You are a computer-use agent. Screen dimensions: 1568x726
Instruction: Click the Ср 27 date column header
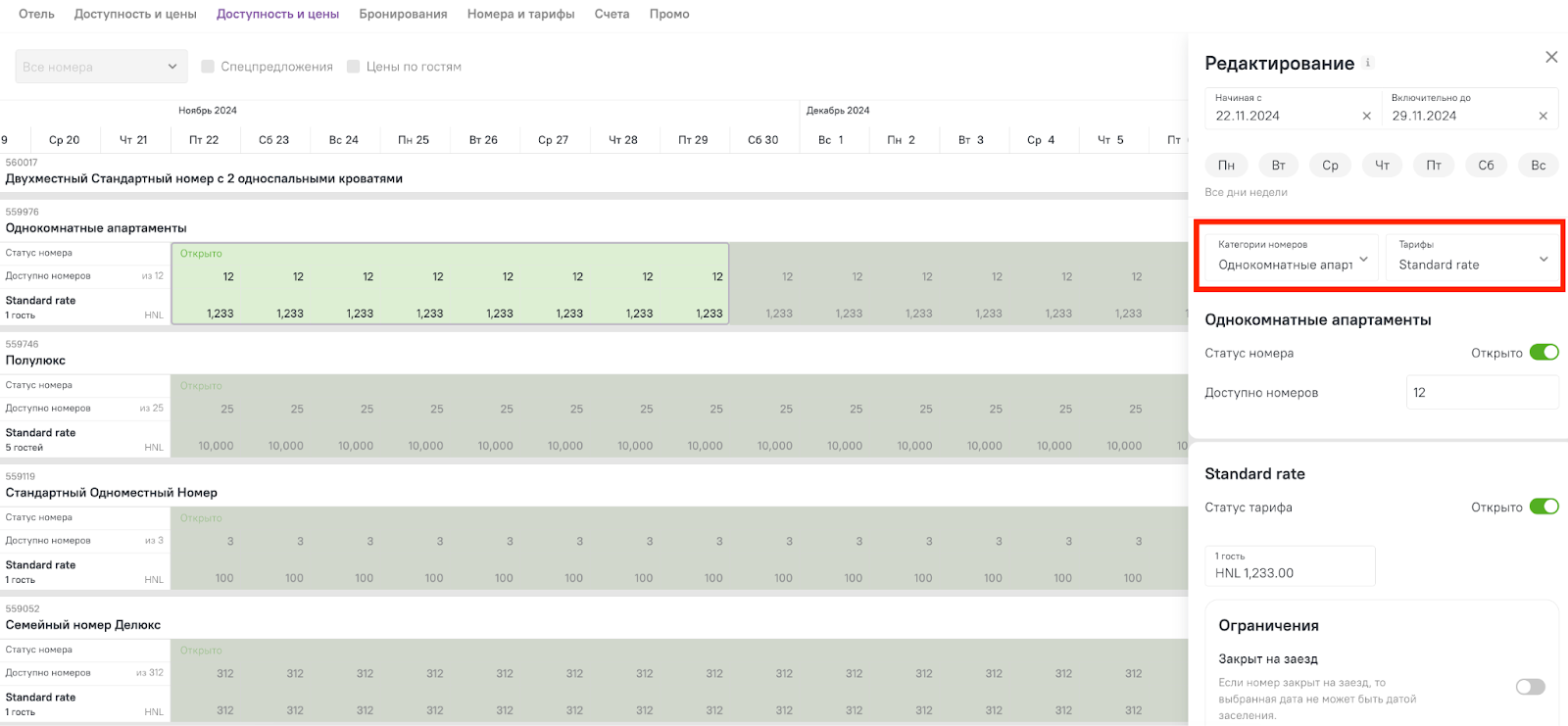pyautogui.click(x=553, y=140)
